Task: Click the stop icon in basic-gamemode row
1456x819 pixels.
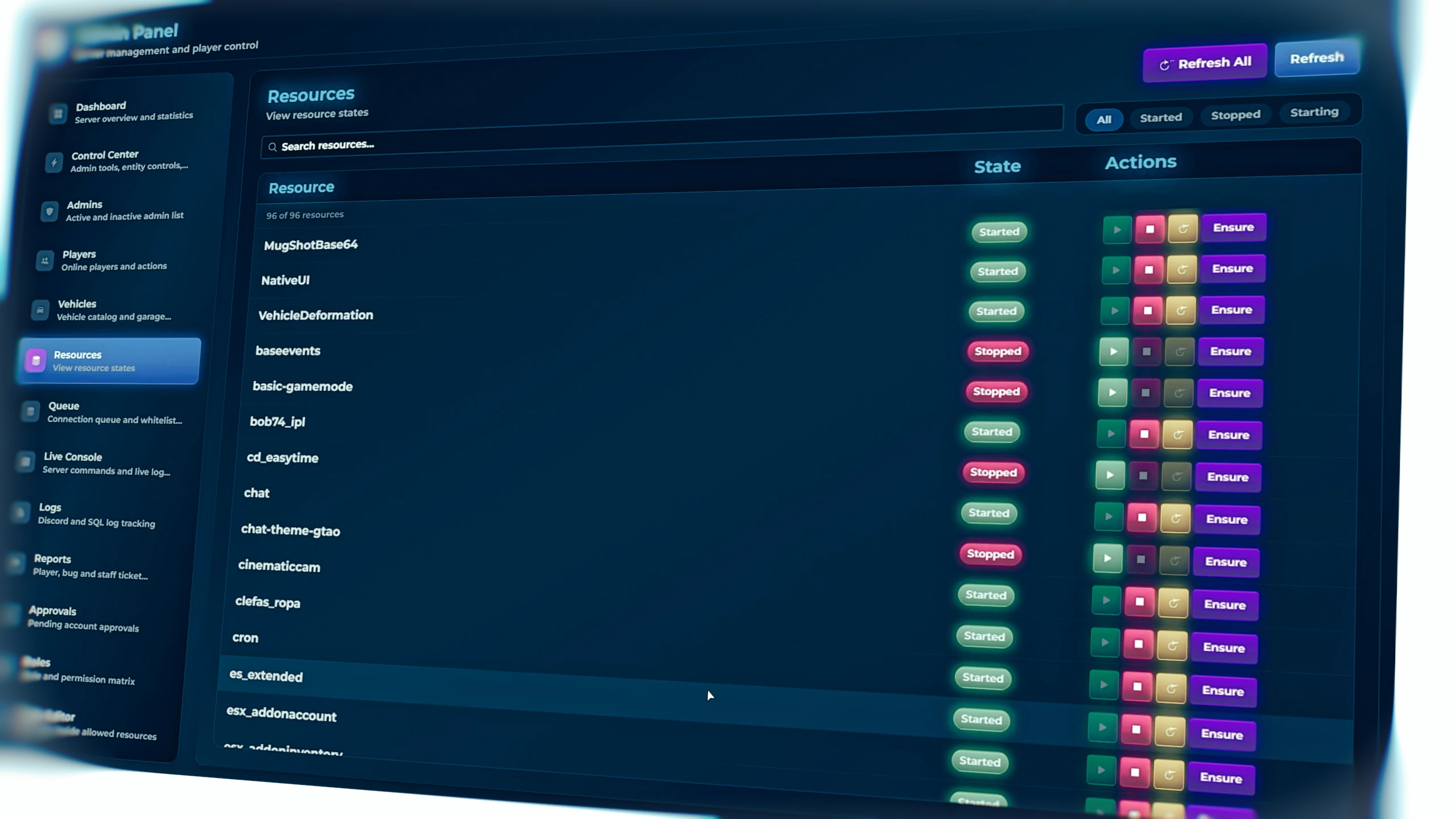Action: [1145, 392]
